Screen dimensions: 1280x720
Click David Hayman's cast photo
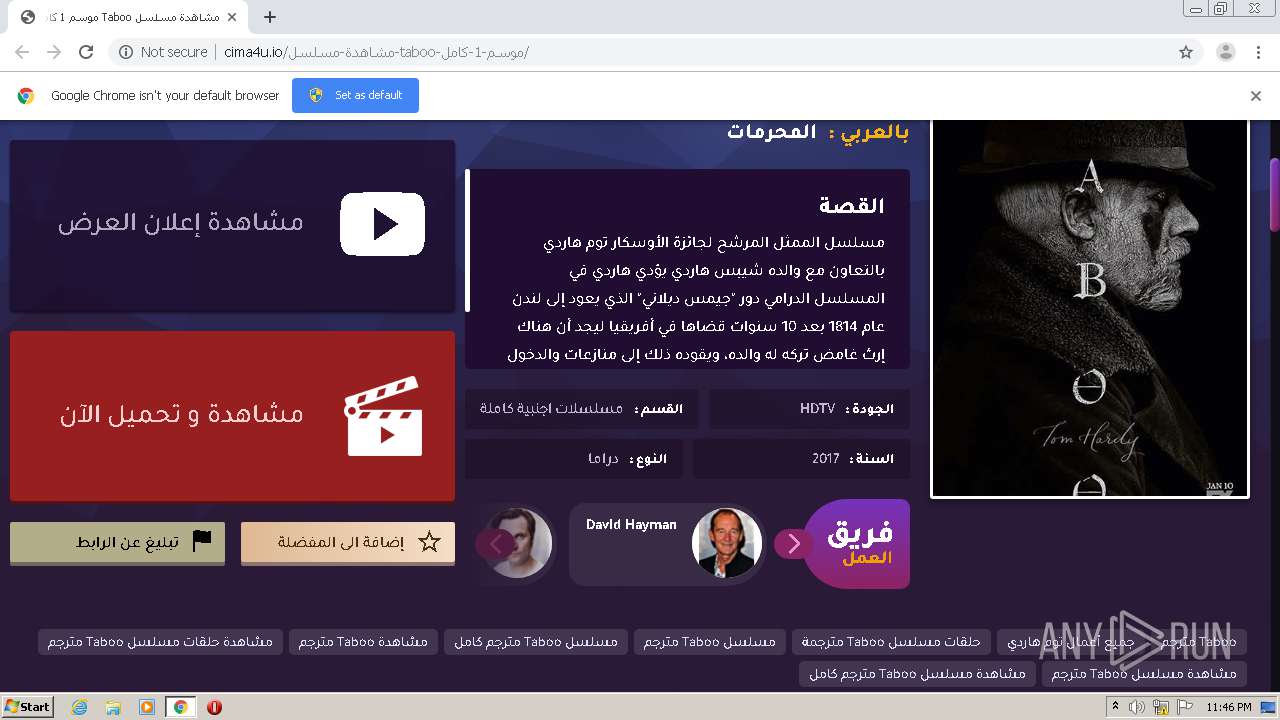click(x=726, y=543)
